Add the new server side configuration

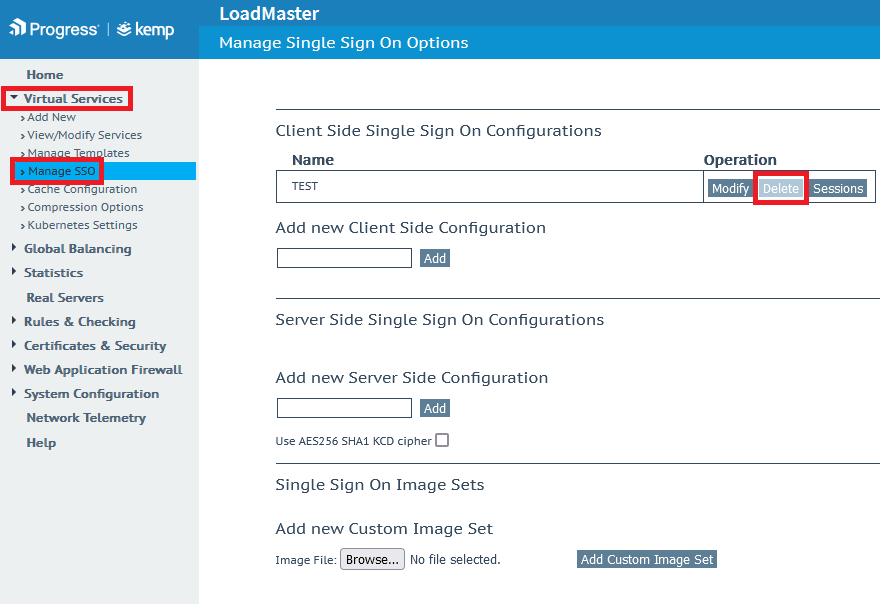pos(435,408)
